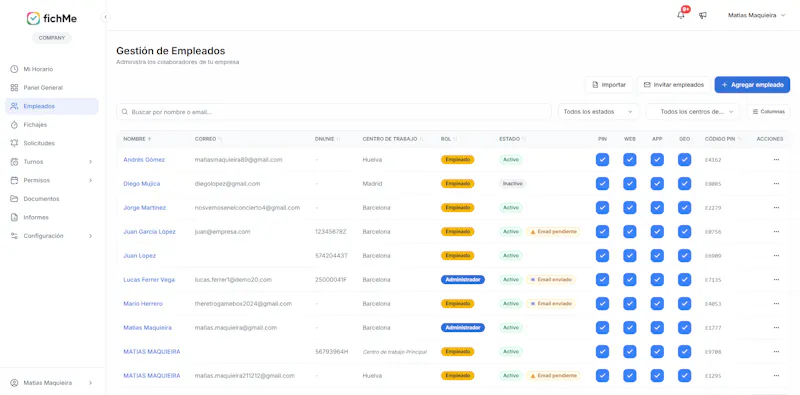Screen dimensions: 800x395
Task: Sort by the CENTRO DE TRABAJO header
Action: pos(393,139)
